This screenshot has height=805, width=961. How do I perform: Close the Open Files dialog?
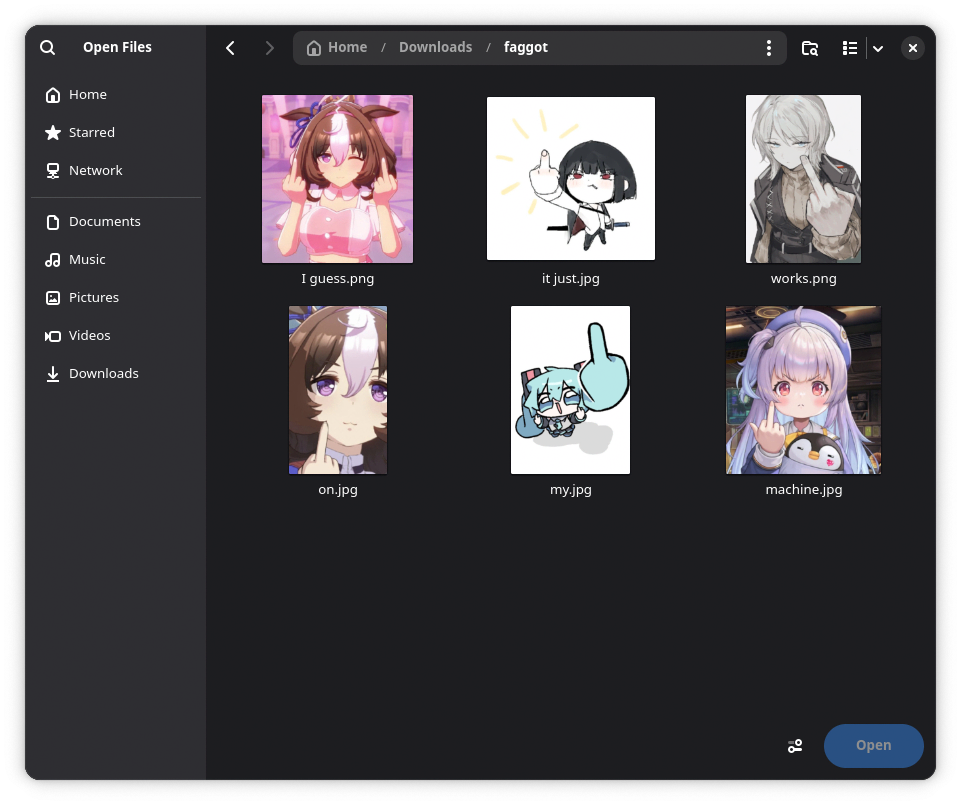tap(913, 48)
